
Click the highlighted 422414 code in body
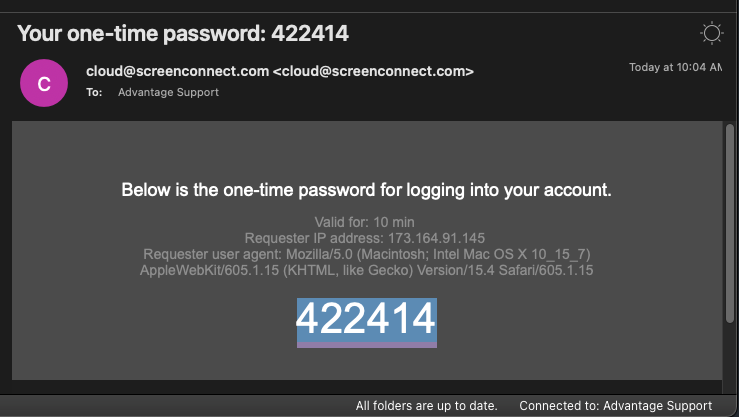coord(367,319)
